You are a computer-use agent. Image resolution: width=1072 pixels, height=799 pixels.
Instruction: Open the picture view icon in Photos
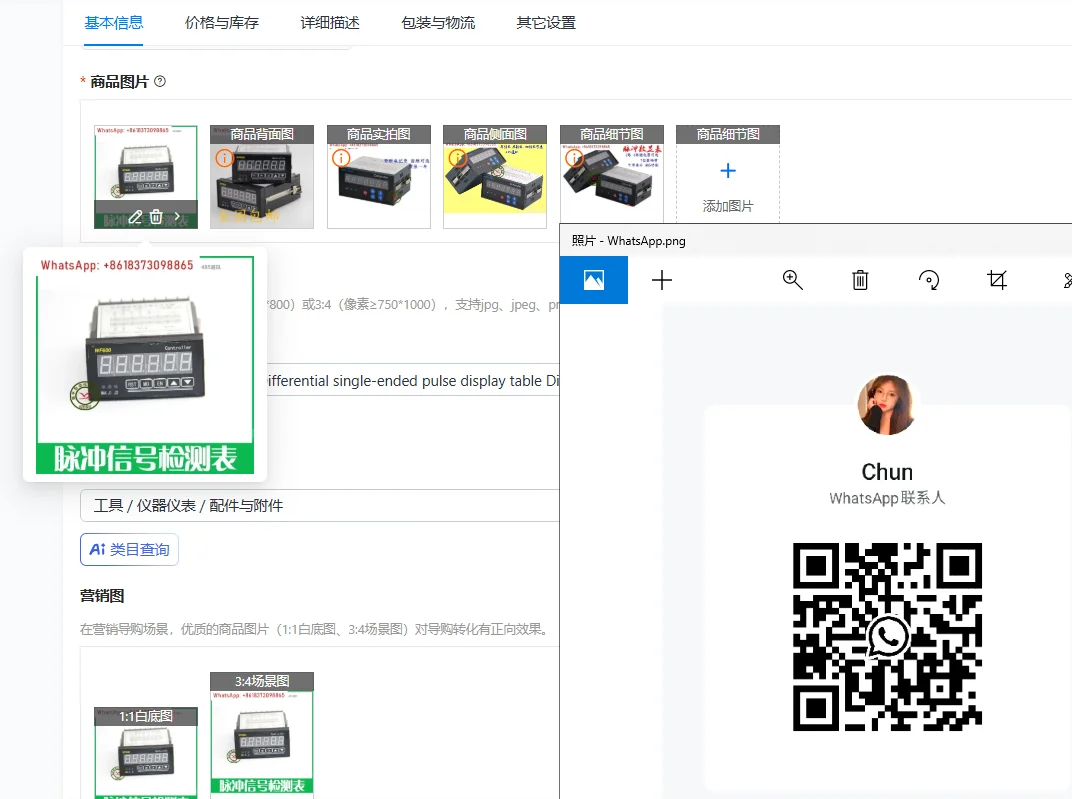click(x=593, y=280)
